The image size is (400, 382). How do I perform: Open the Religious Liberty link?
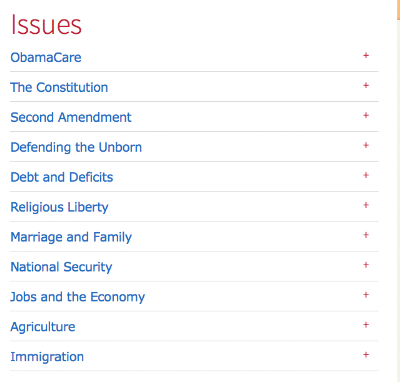pos(59,207)
